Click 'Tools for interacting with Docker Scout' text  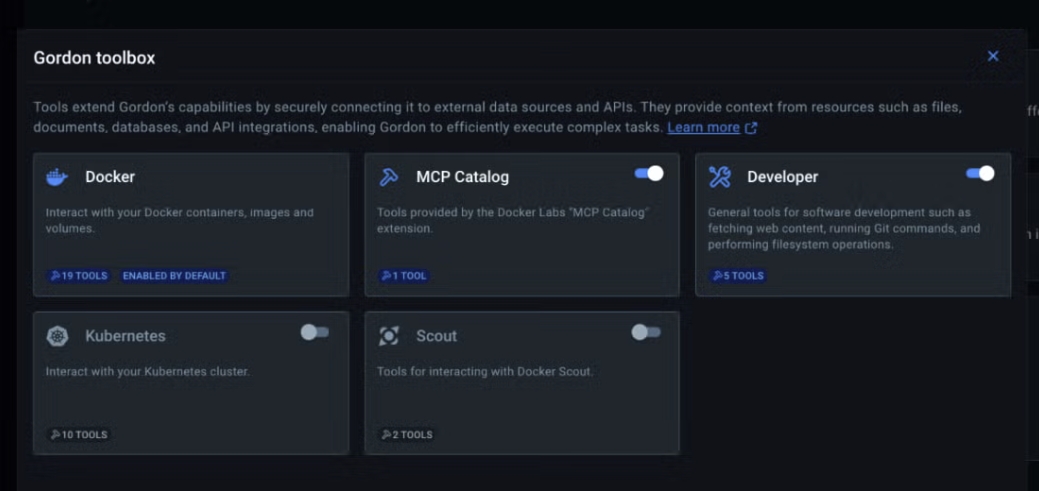(485, 372)
